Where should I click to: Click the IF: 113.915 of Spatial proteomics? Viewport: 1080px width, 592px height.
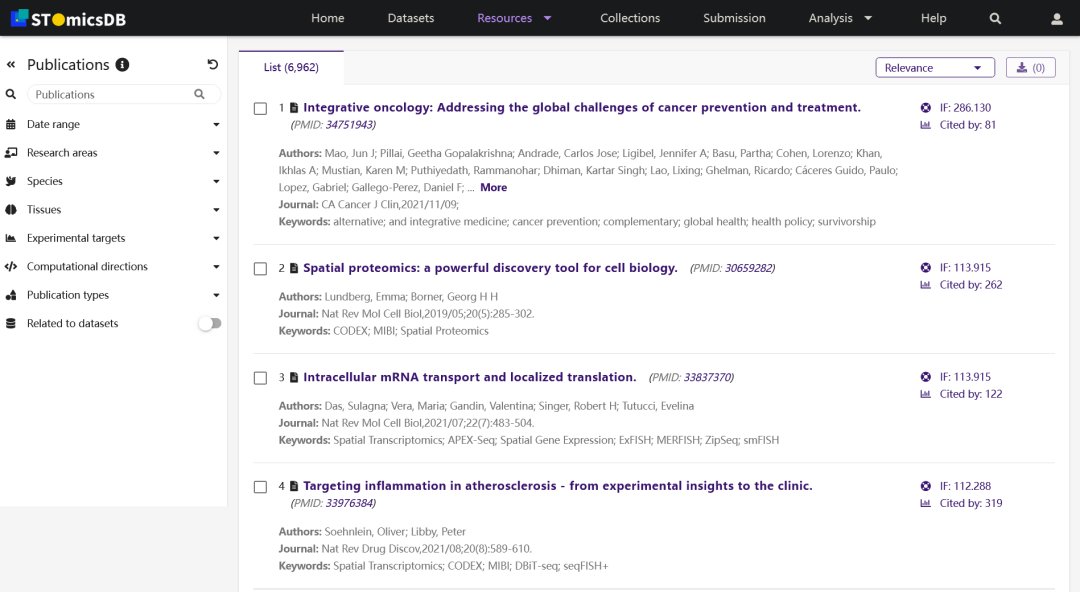click(965, 267)
